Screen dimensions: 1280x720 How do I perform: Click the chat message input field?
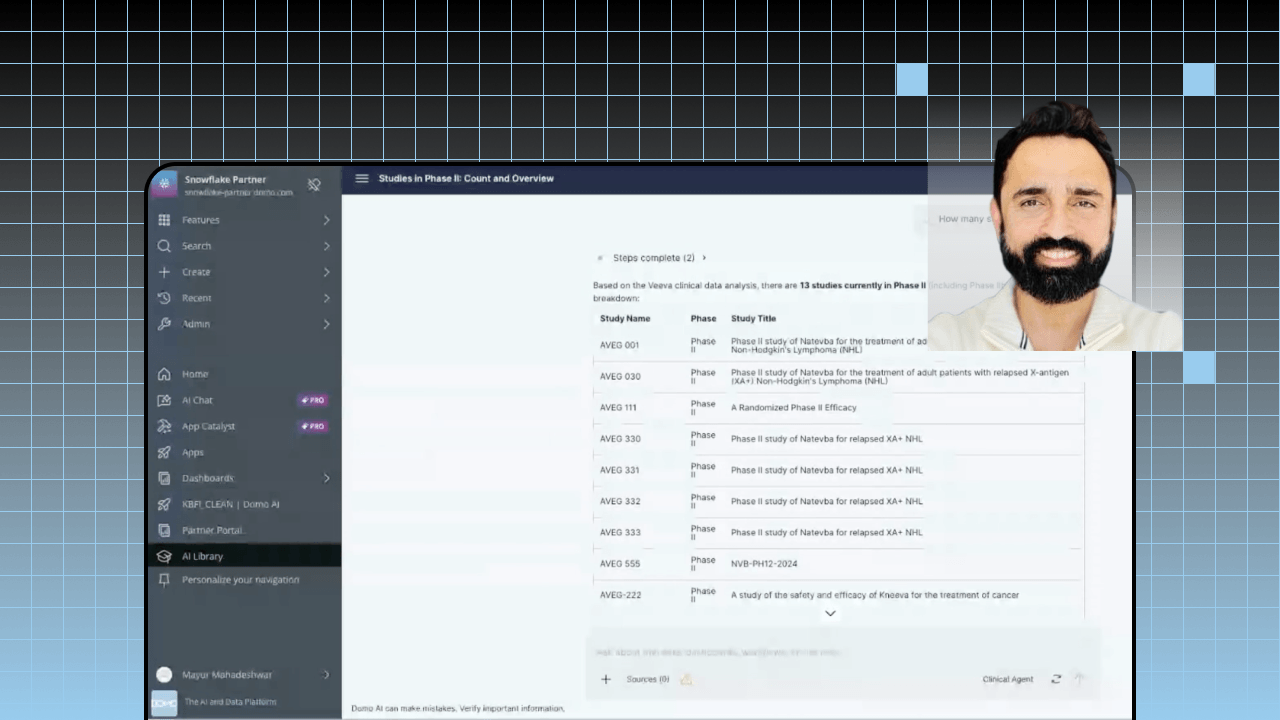[x=843, y=652]
